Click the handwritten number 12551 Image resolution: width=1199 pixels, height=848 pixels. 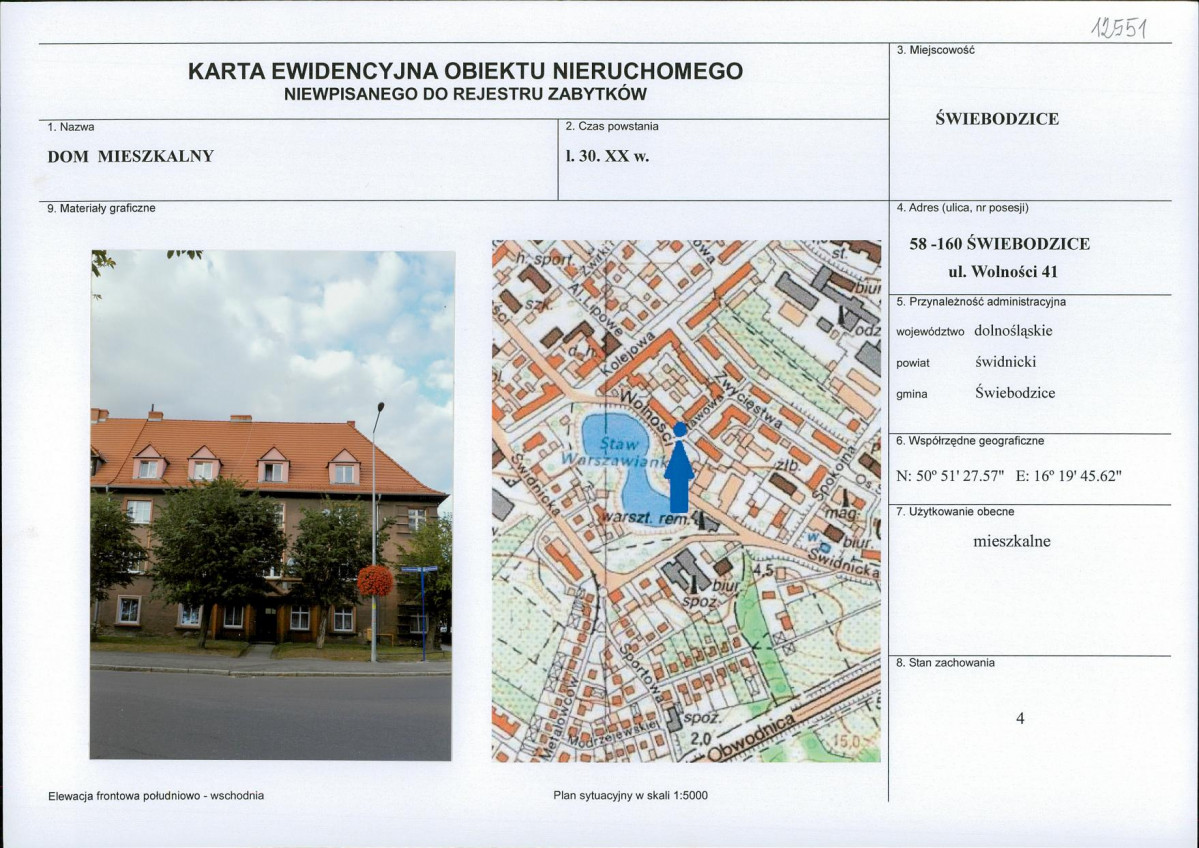(x=1120, y=29)
